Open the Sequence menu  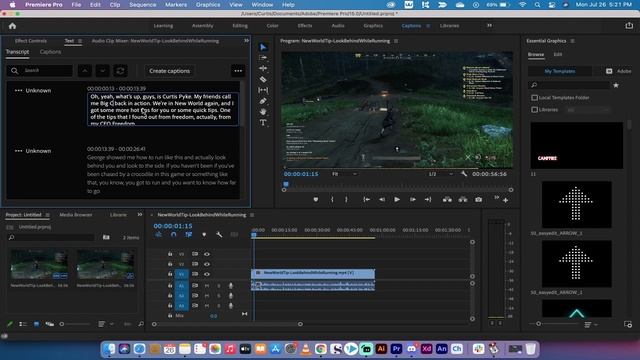point(142,4)
